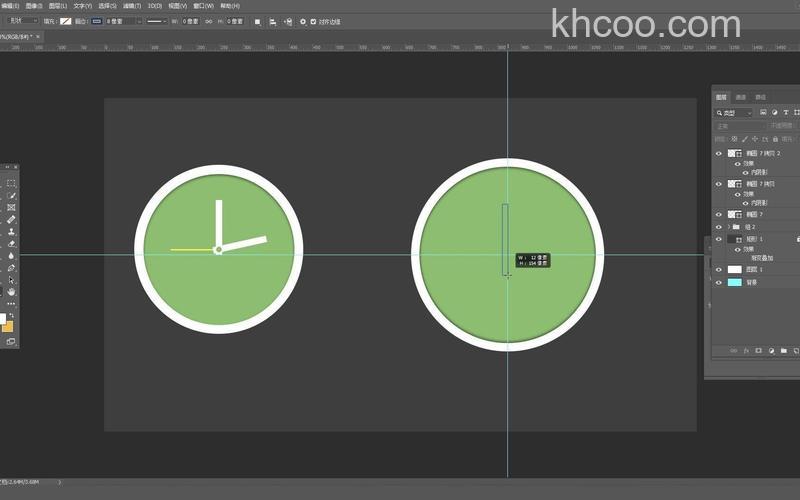Select the Hand tool
Viewport: 800px width, 500px height.
click(x=11, y=292)
